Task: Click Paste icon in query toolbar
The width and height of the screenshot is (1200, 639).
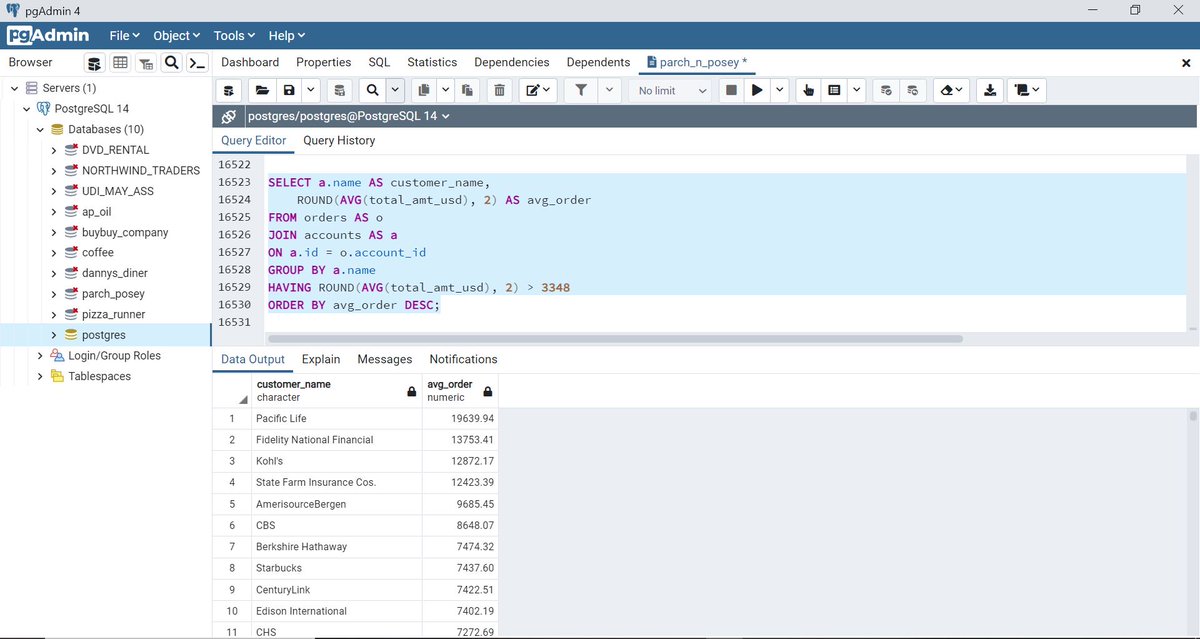Action: (x=467, y=90)
